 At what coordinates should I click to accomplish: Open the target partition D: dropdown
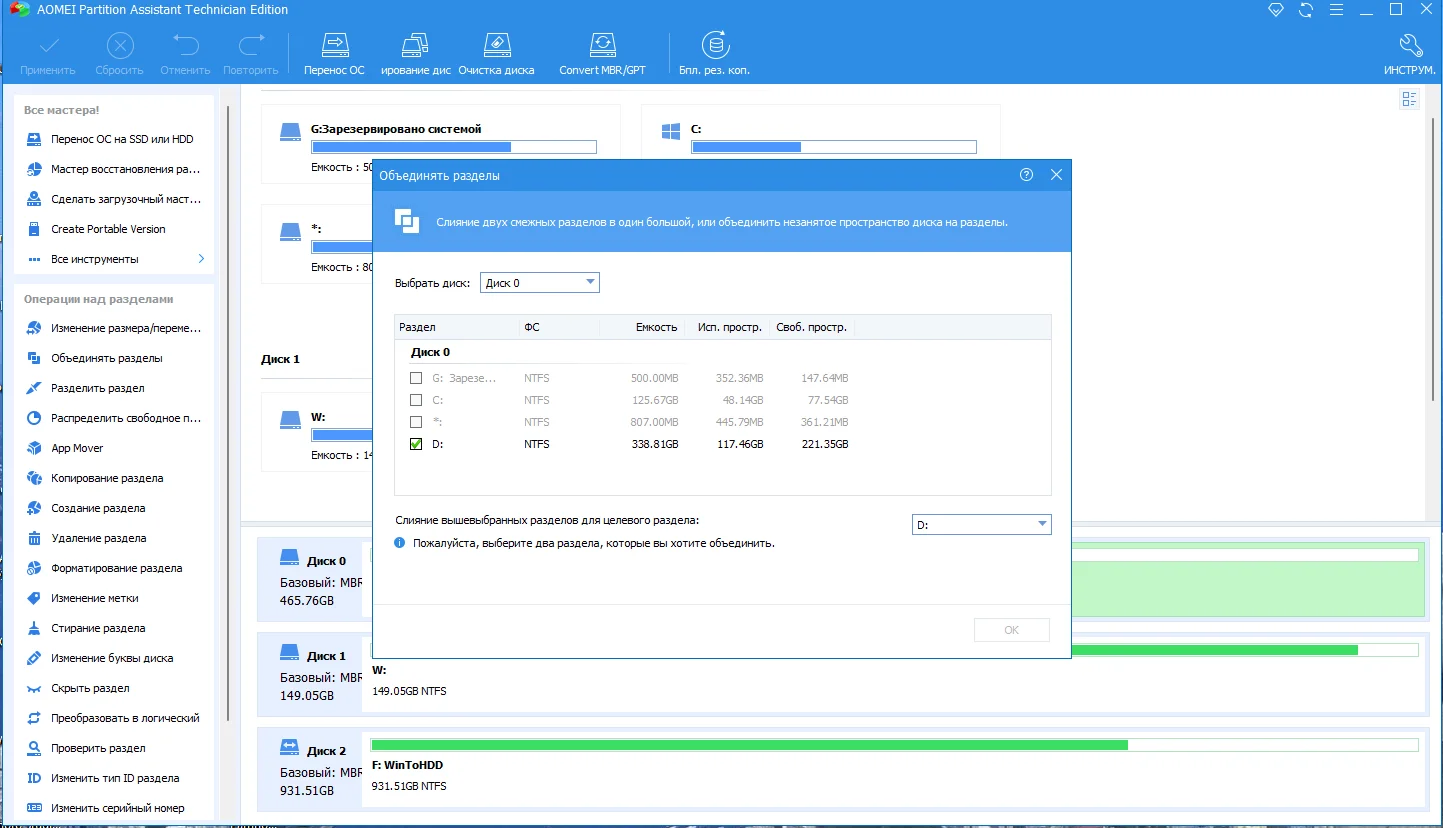tap(981, 524)
